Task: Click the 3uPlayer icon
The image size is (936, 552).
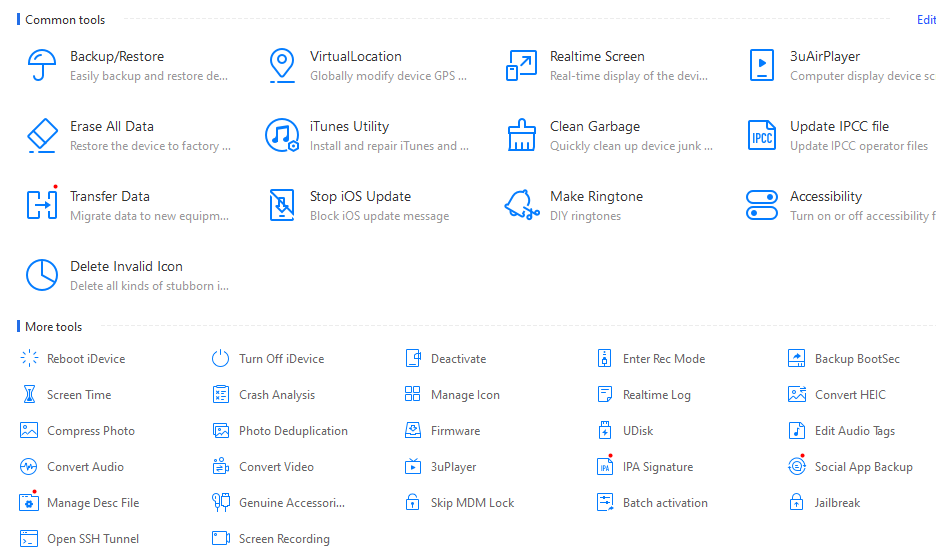Action: click(412, 466)
